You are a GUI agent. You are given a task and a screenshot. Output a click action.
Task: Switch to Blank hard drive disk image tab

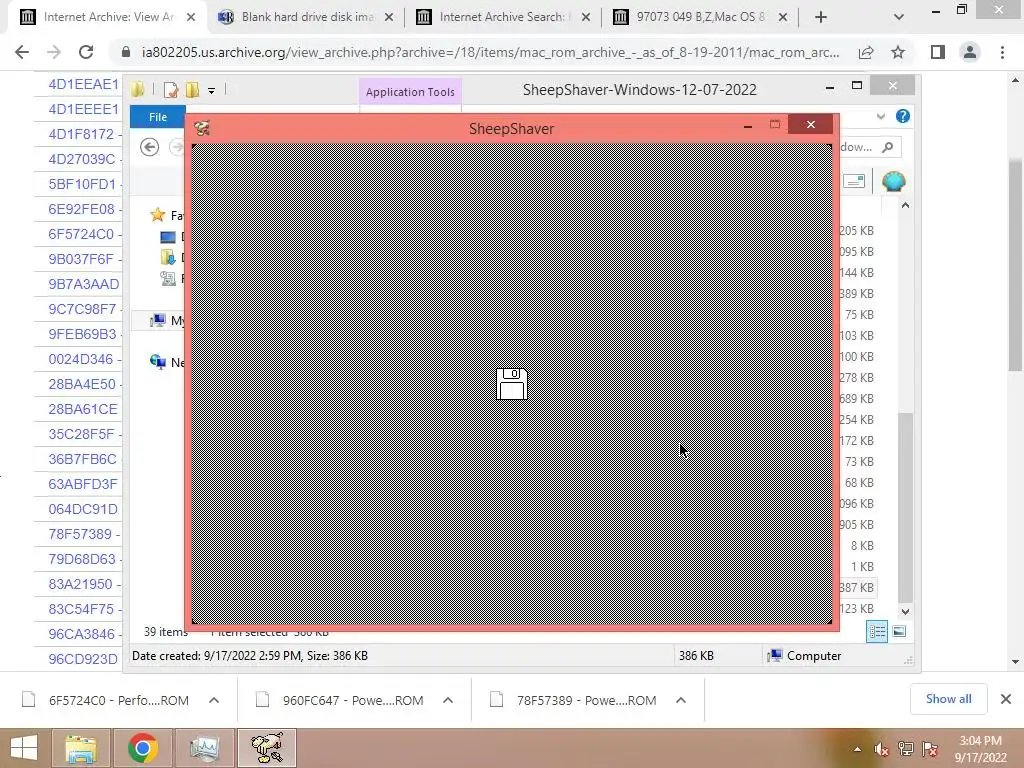click(x=306, y=17)
